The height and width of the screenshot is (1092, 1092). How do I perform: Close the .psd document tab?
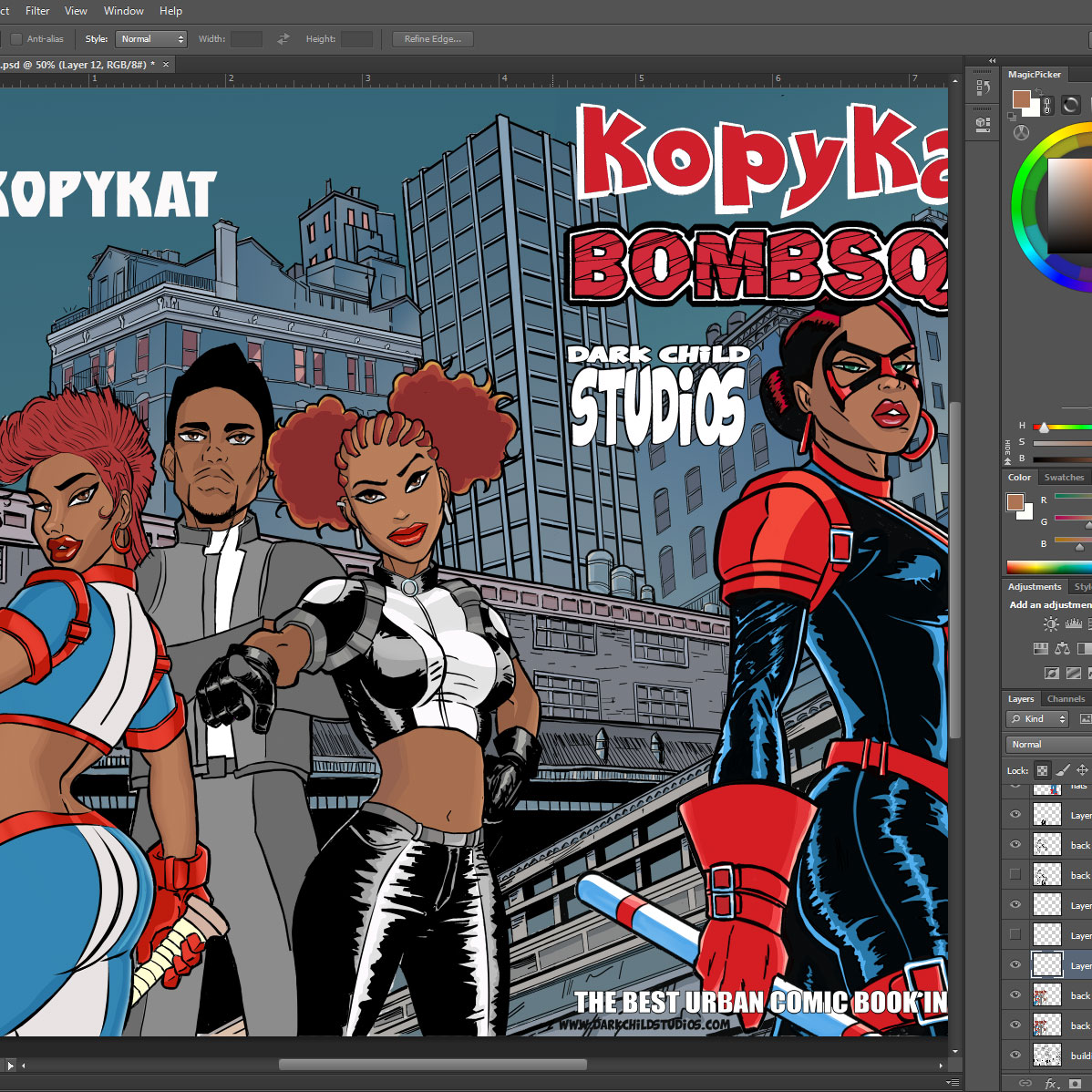pyautogui.click(x=166, y=64)
